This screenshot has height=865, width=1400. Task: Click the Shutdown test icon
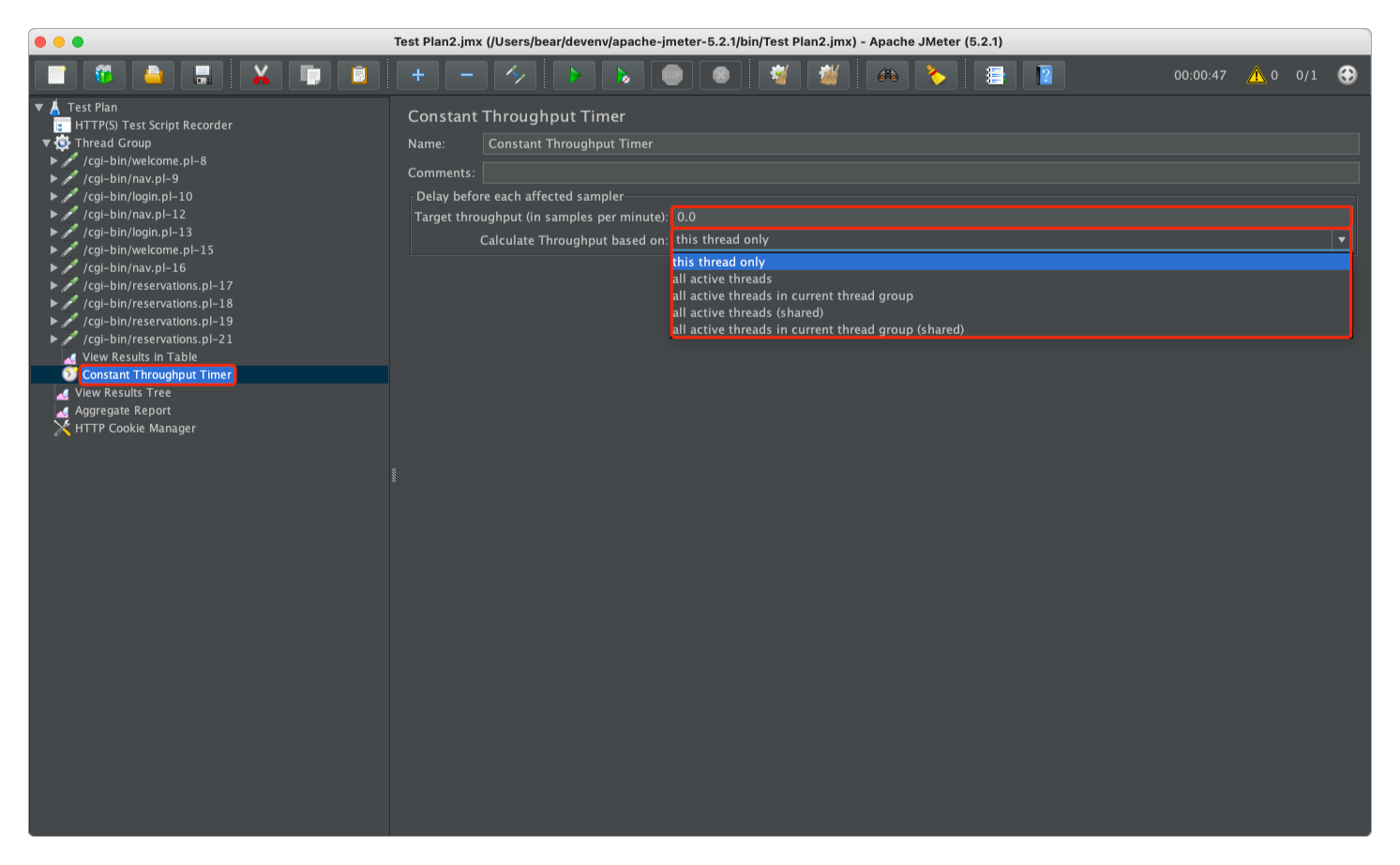(721, 75)
